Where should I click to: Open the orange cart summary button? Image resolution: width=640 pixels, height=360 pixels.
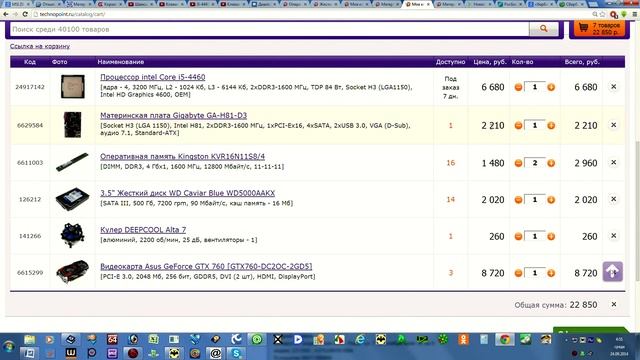600,29
